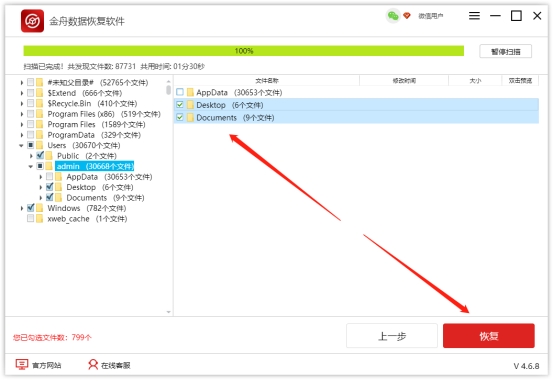Click the $Recycle.Bin folder icon
This screenshot has width=554, height=381.
40,103
